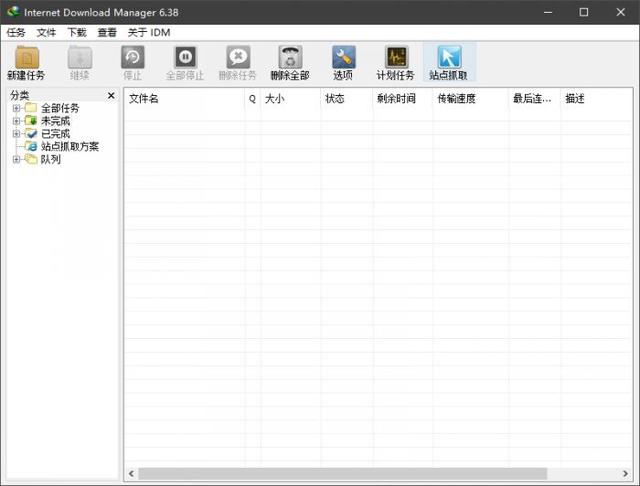
Task: Open the 任务 menu
Action: (x=16, y=32)
